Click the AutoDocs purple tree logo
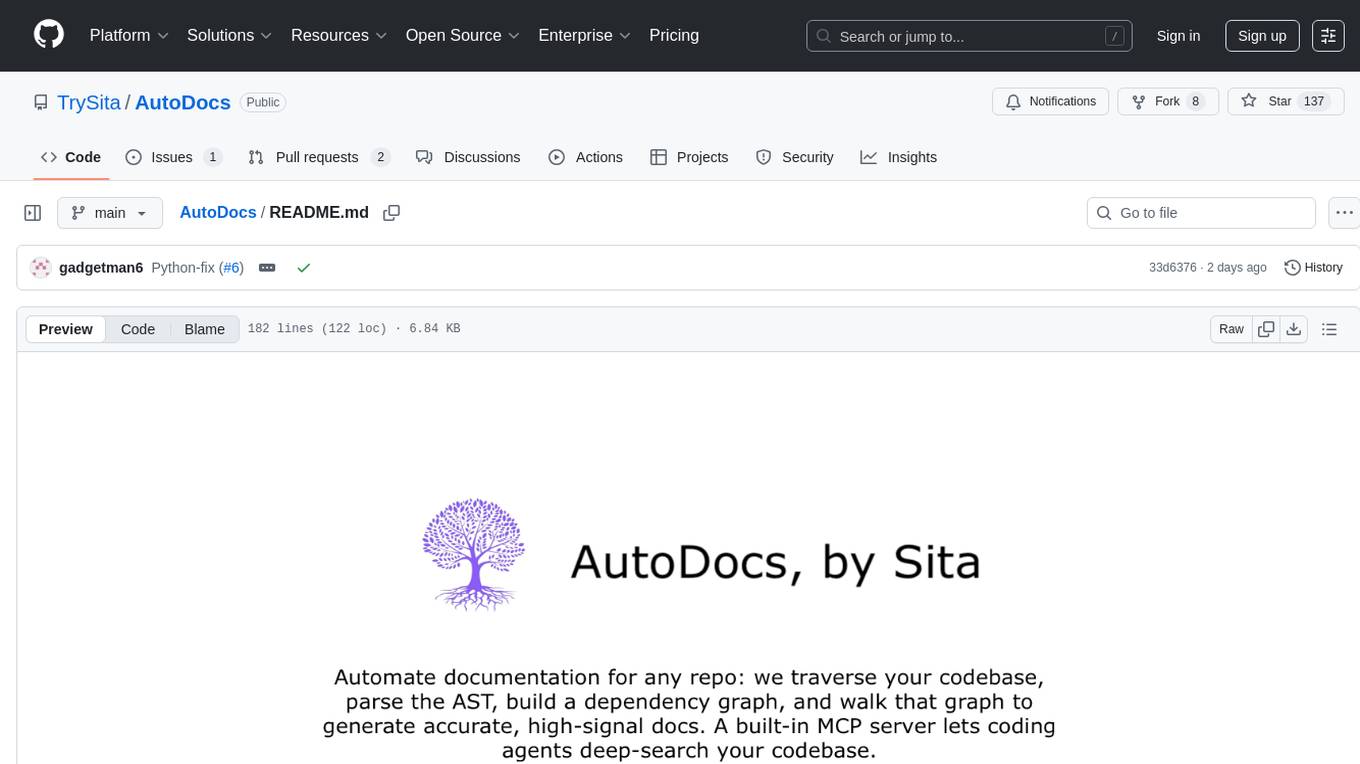The width and height of the screenshot is (1360, 764). 474,554
